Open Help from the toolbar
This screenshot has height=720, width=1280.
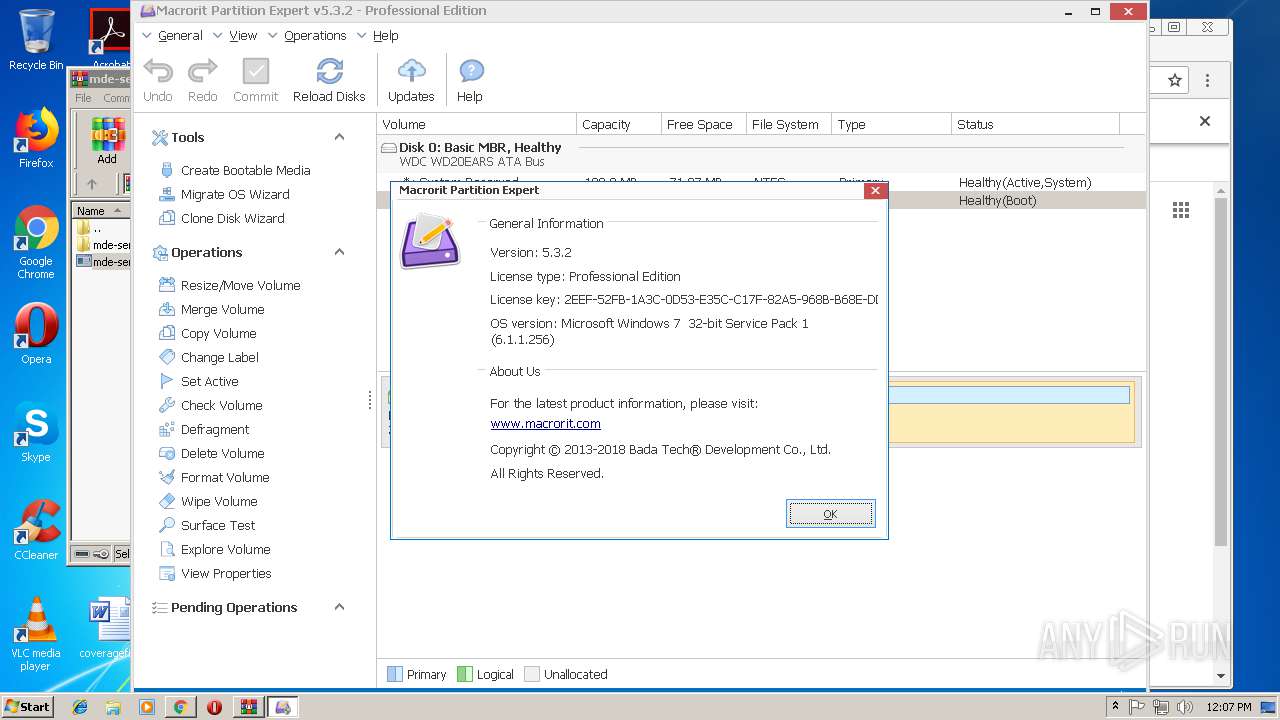(470, 80)
